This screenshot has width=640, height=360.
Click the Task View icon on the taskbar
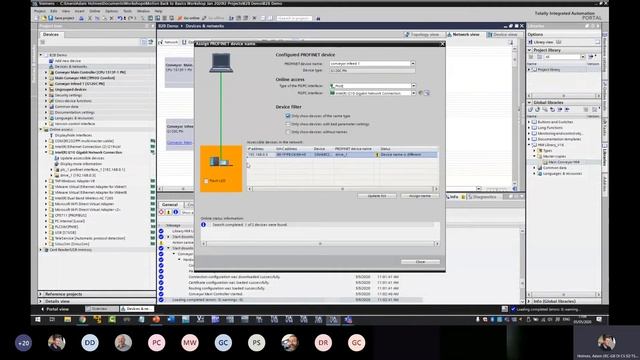pos(52,320)
